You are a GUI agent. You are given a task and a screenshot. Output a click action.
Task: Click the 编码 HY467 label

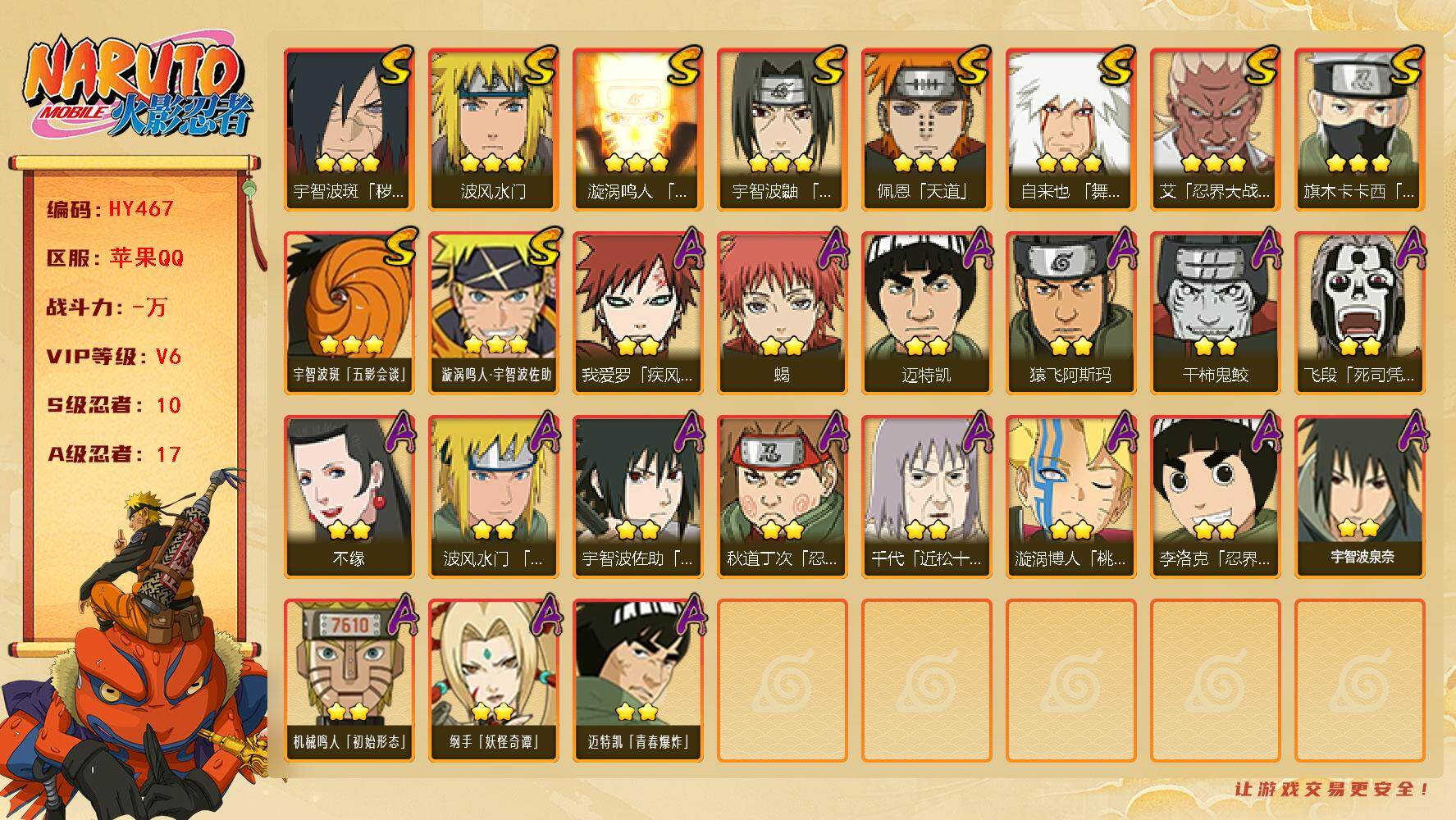point(110,209)
